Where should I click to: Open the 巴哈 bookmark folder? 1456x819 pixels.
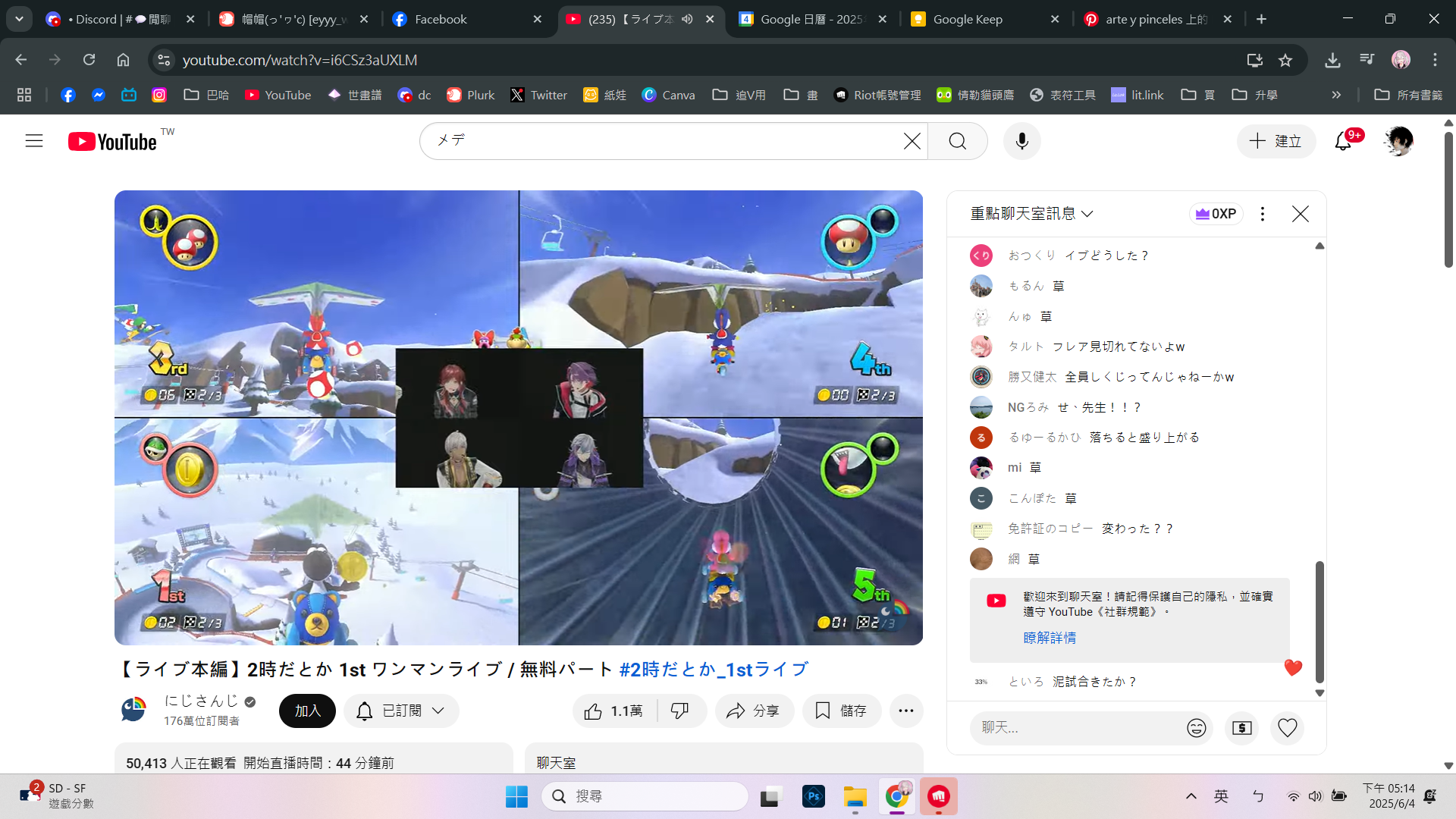(x=206, y=96)
